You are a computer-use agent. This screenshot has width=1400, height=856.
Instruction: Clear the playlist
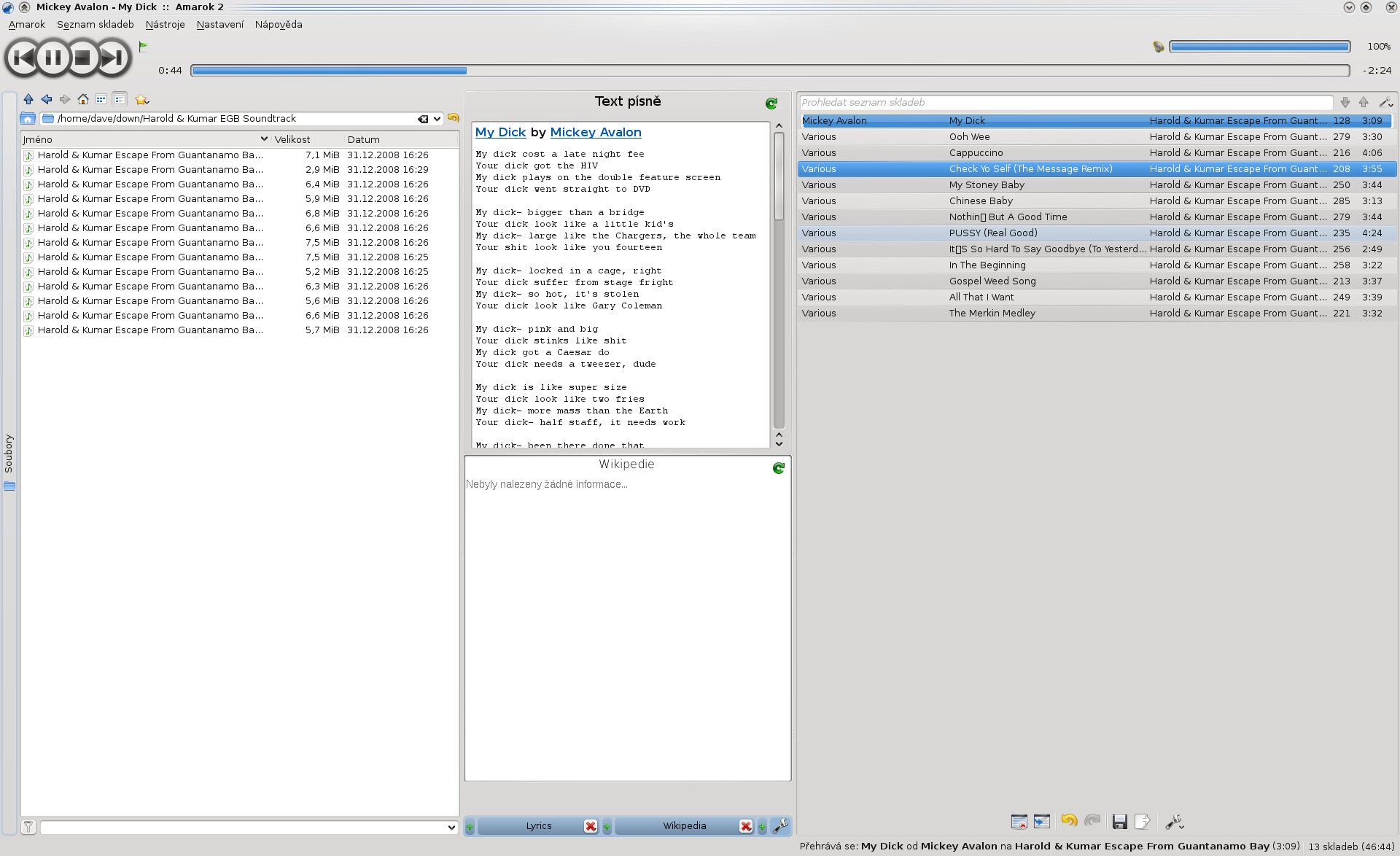point(1019,822)
